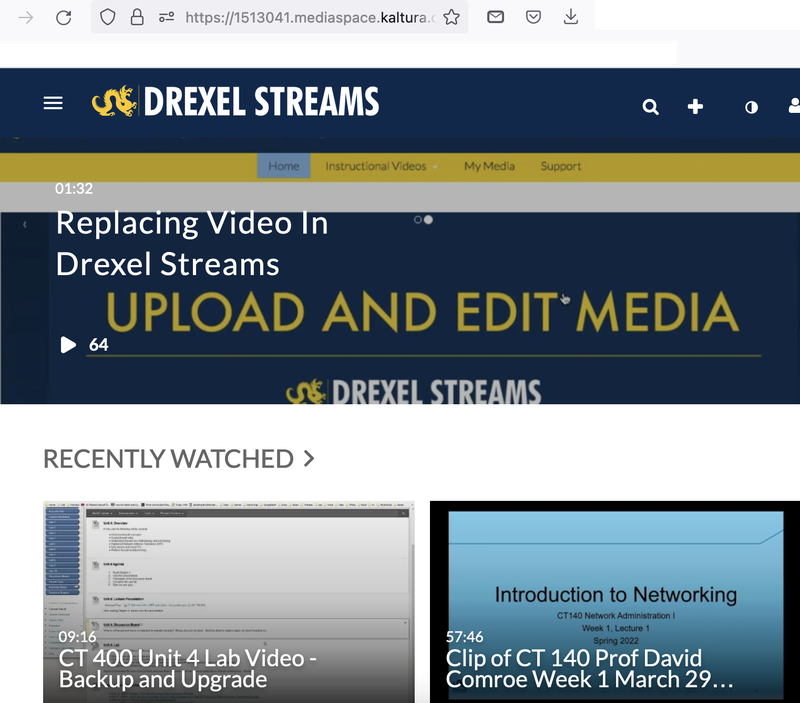Image resolution: width=800 pixels, height=703 pixels.
Task: Open My Media menu item
Action: coord(489,166)
